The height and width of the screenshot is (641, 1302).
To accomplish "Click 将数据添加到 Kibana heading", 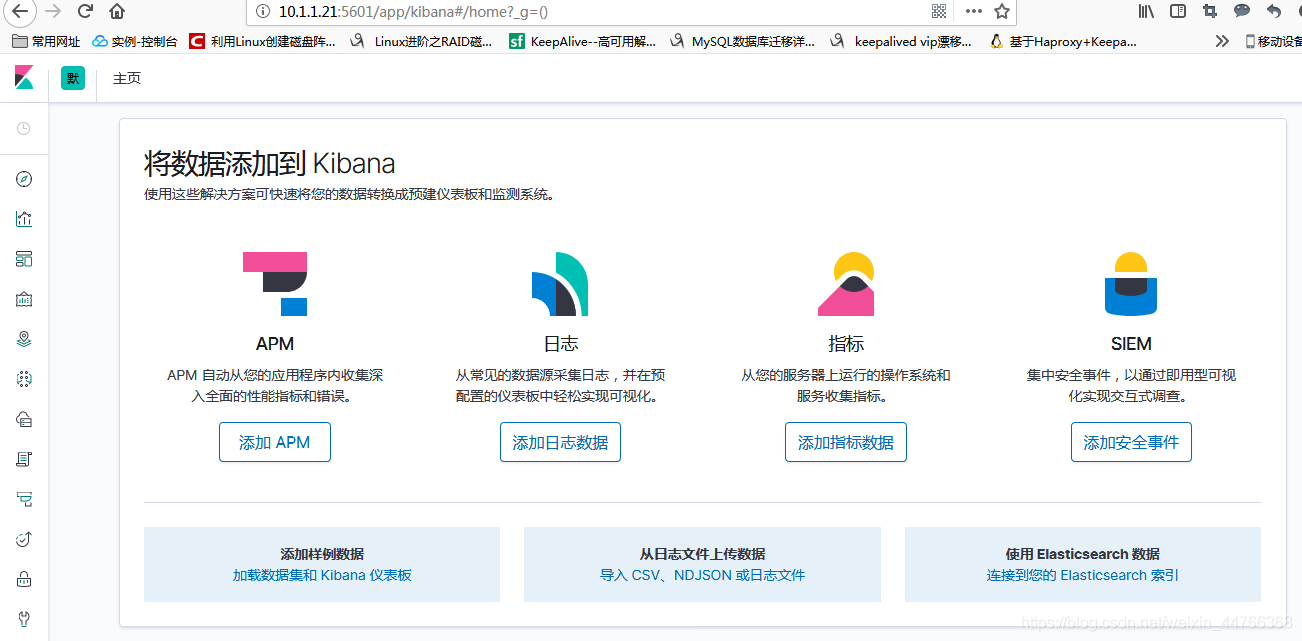I will click(270, 163).
